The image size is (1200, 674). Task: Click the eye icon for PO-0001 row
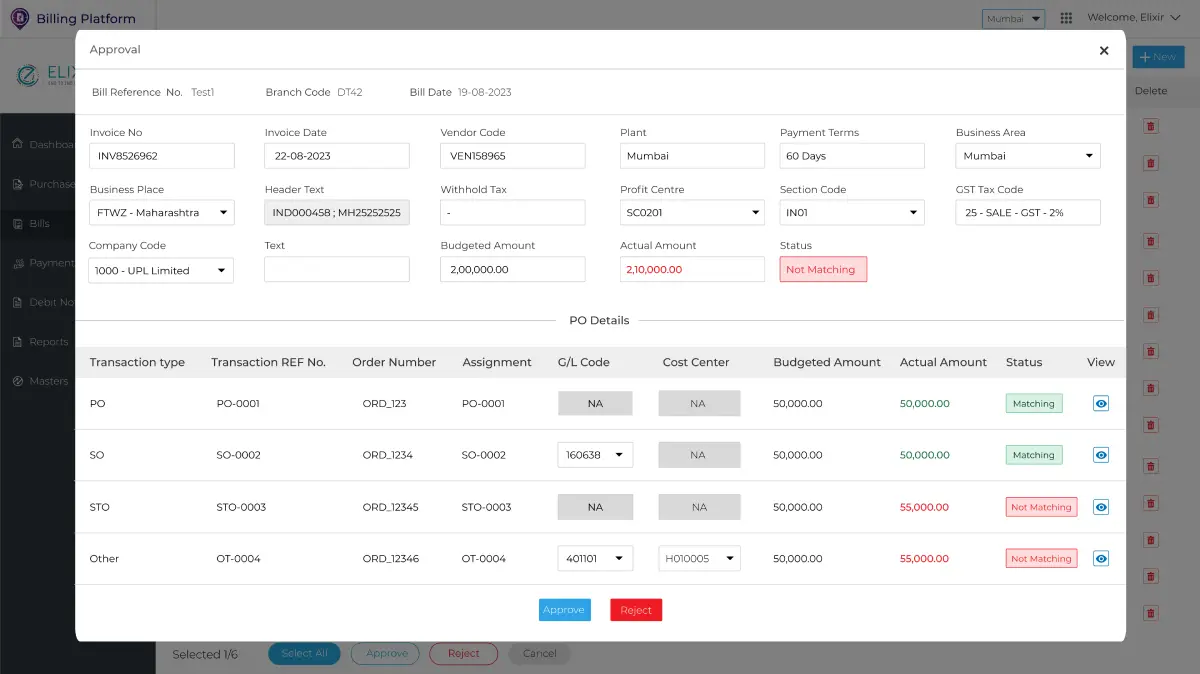click(x=1100, y=404)
